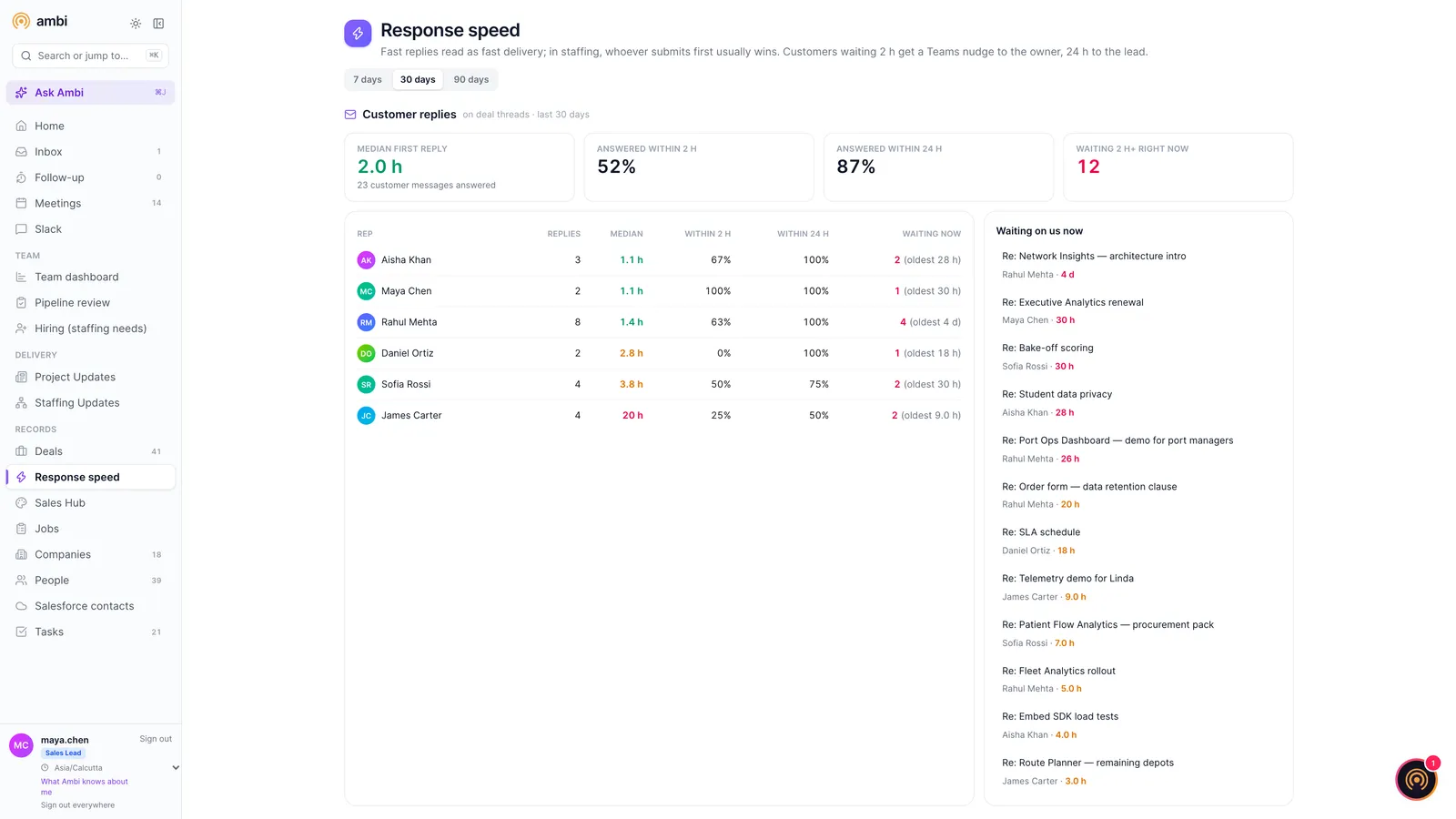Switch to the 7 days tab
1456x819 pixels.
pos(368,80)
